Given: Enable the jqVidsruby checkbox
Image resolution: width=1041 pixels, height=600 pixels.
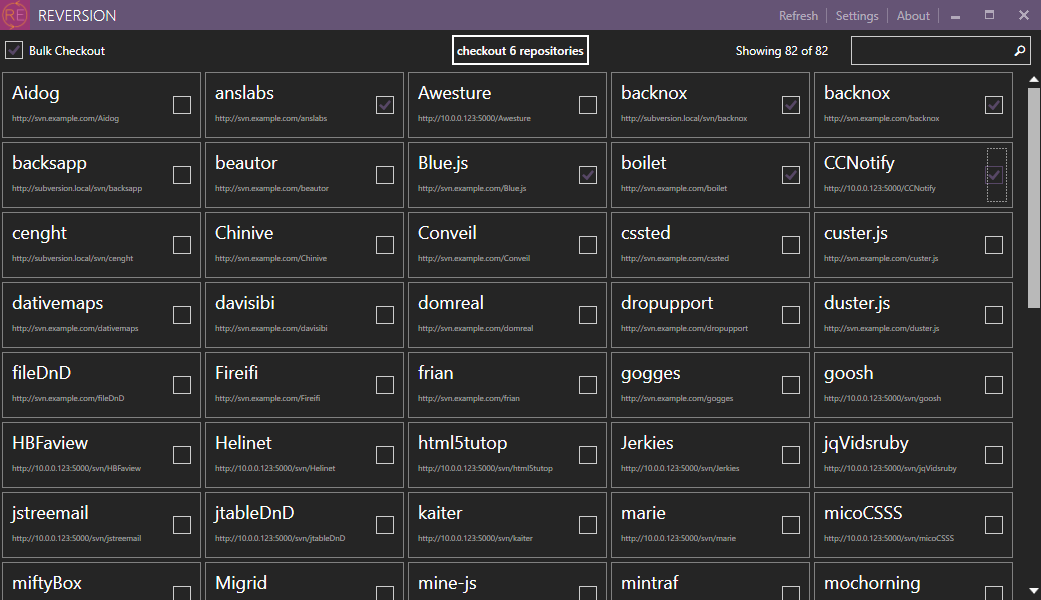Looking at the screenshot, I should click(994, 455).
